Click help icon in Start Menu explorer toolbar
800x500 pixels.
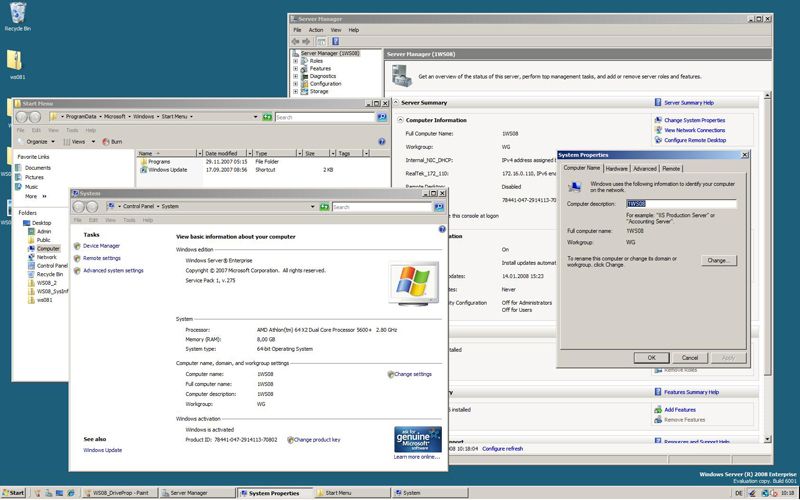click(382, 141)
